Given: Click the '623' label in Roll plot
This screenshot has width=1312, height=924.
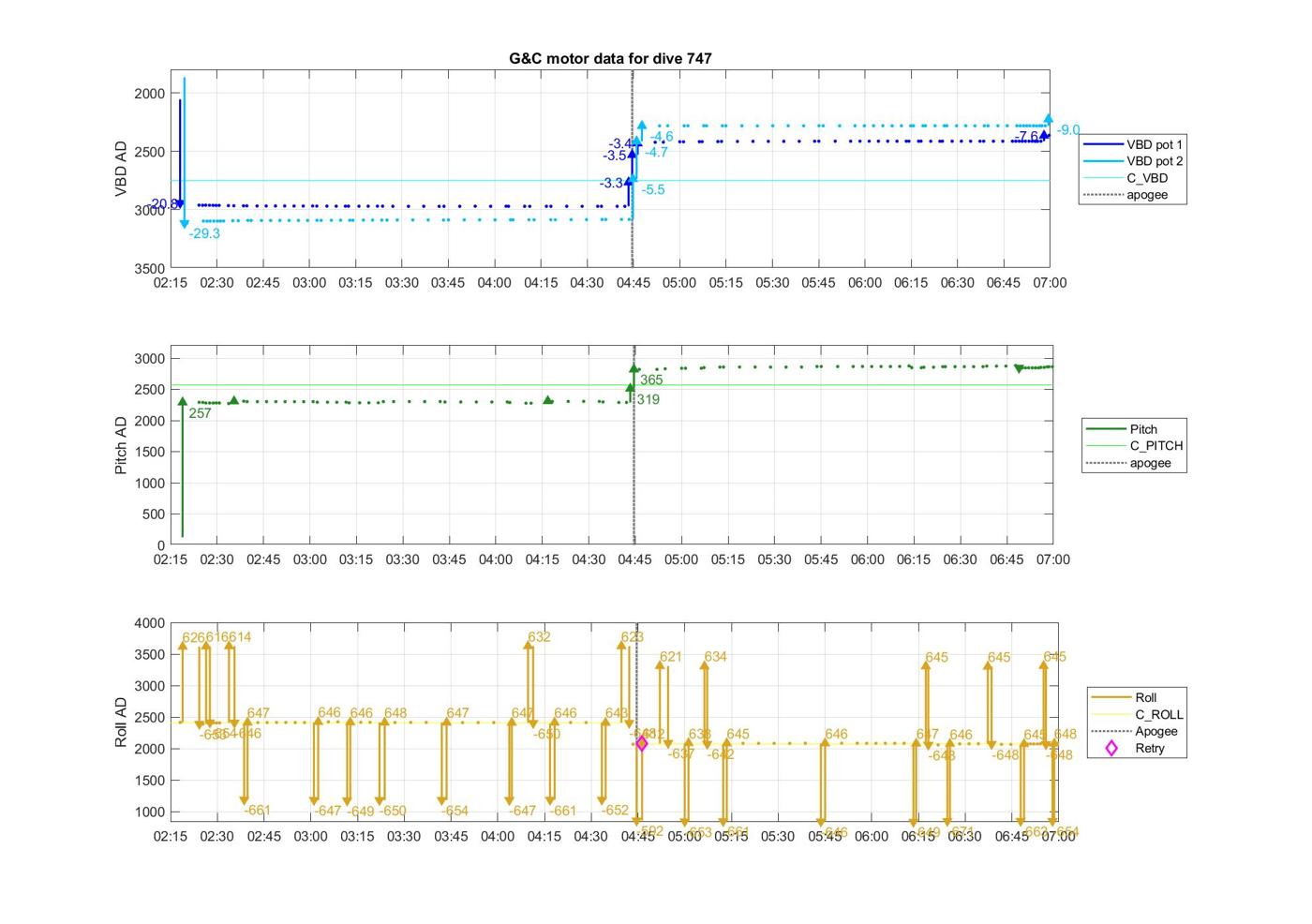Looking at the screenshot, I should coord(632,636).
